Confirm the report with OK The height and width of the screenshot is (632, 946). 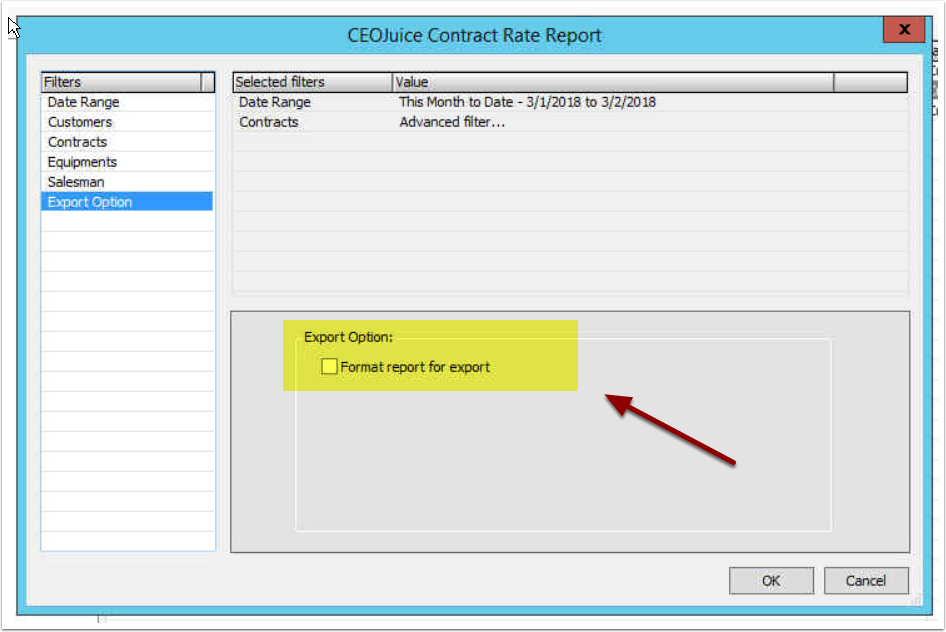tap(771, 580)
